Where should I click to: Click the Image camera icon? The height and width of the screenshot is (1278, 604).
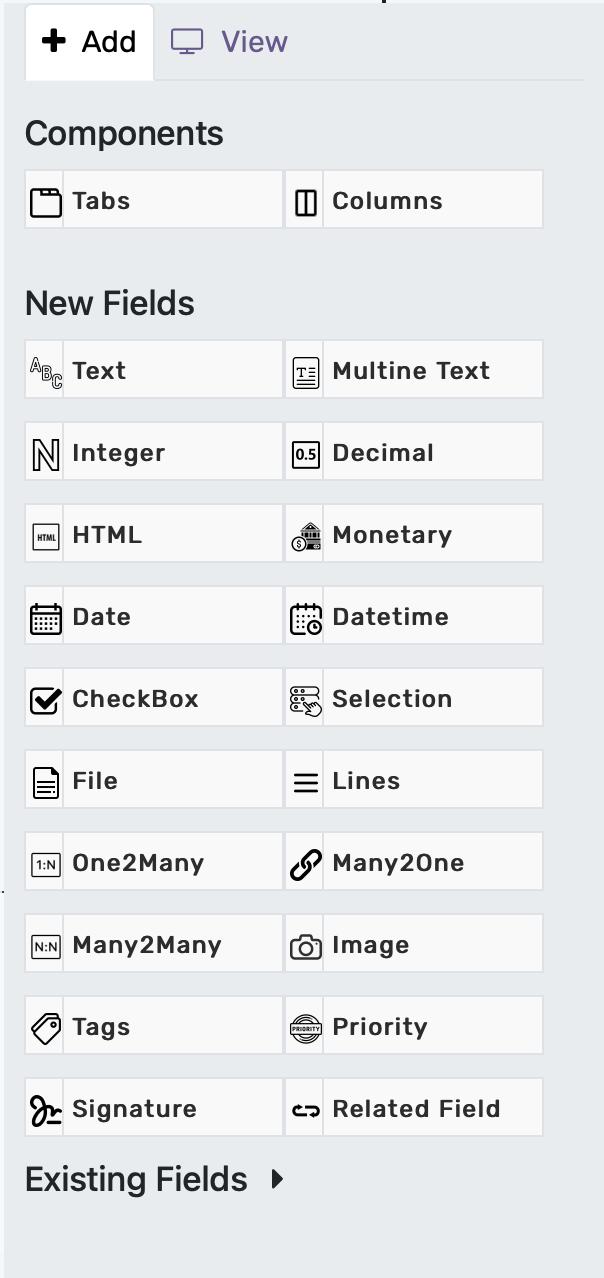point(305,946)
